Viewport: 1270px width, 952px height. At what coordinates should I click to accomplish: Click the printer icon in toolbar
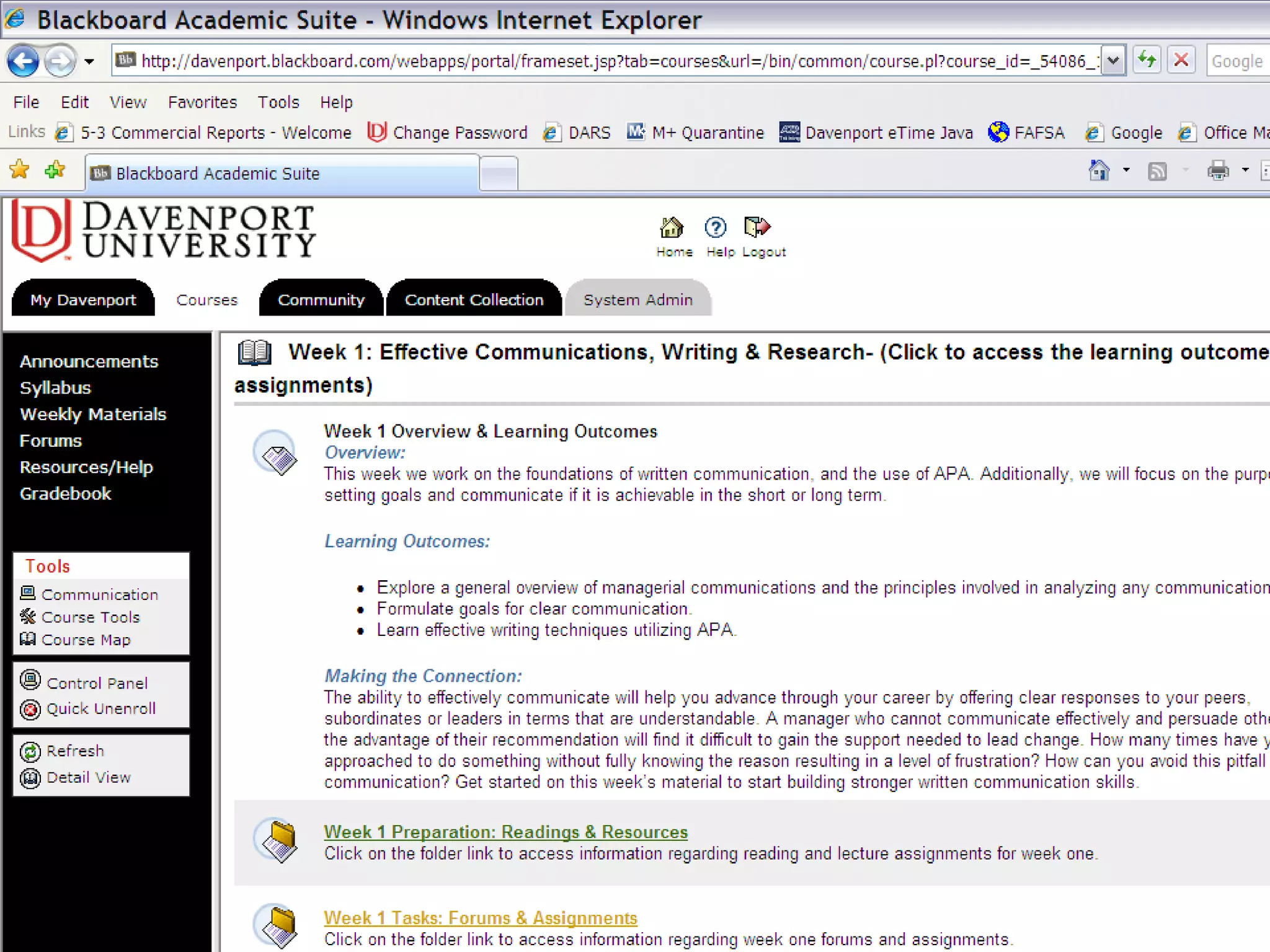pos(1218,170)
